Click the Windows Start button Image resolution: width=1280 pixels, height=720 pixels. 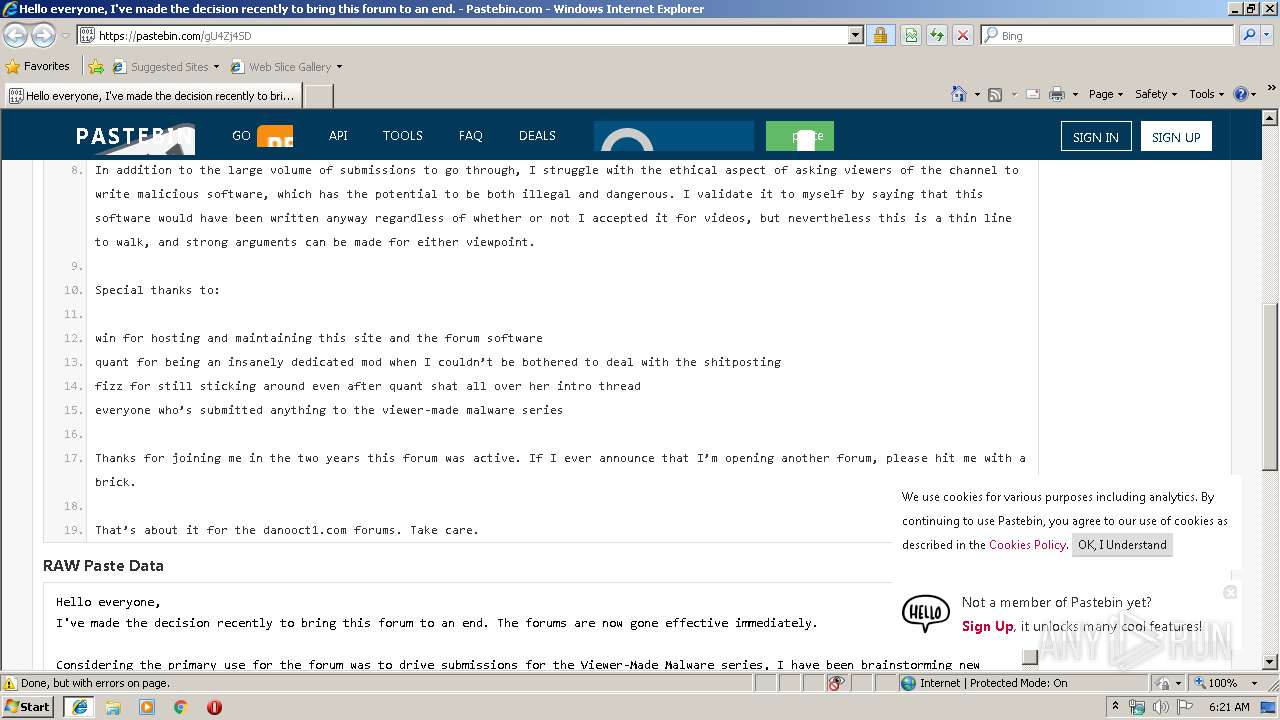point(28,707)
